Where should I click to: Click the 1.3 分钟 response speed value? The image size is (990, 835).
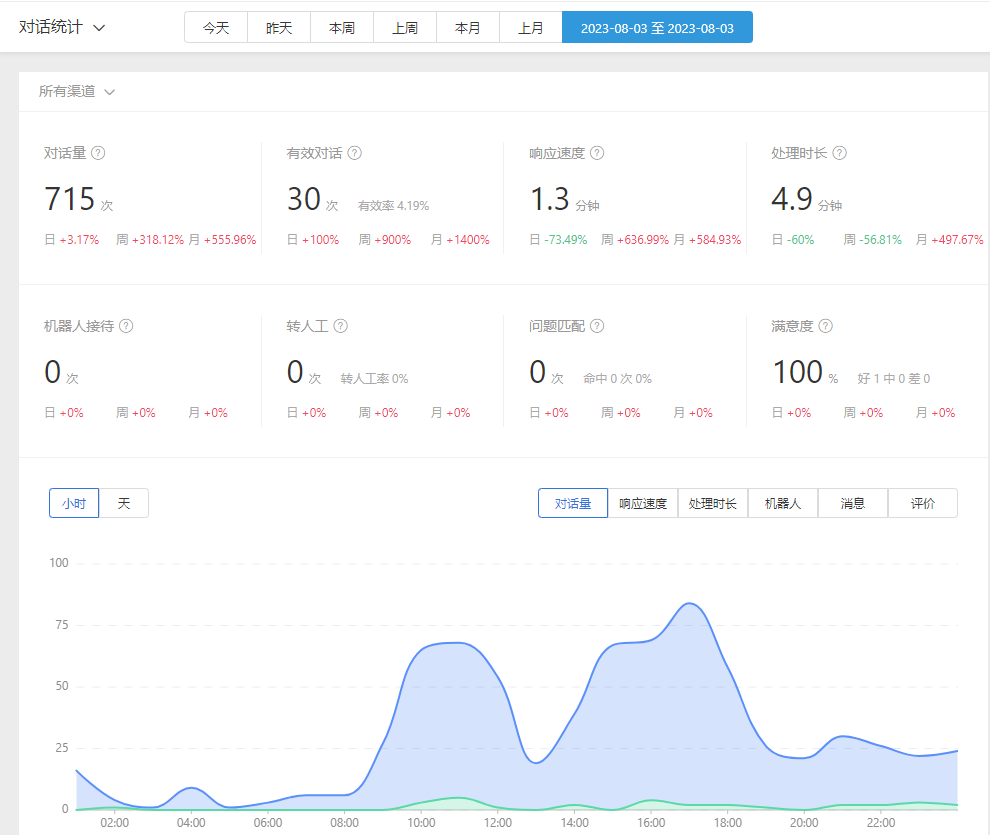tap(564, 199)
